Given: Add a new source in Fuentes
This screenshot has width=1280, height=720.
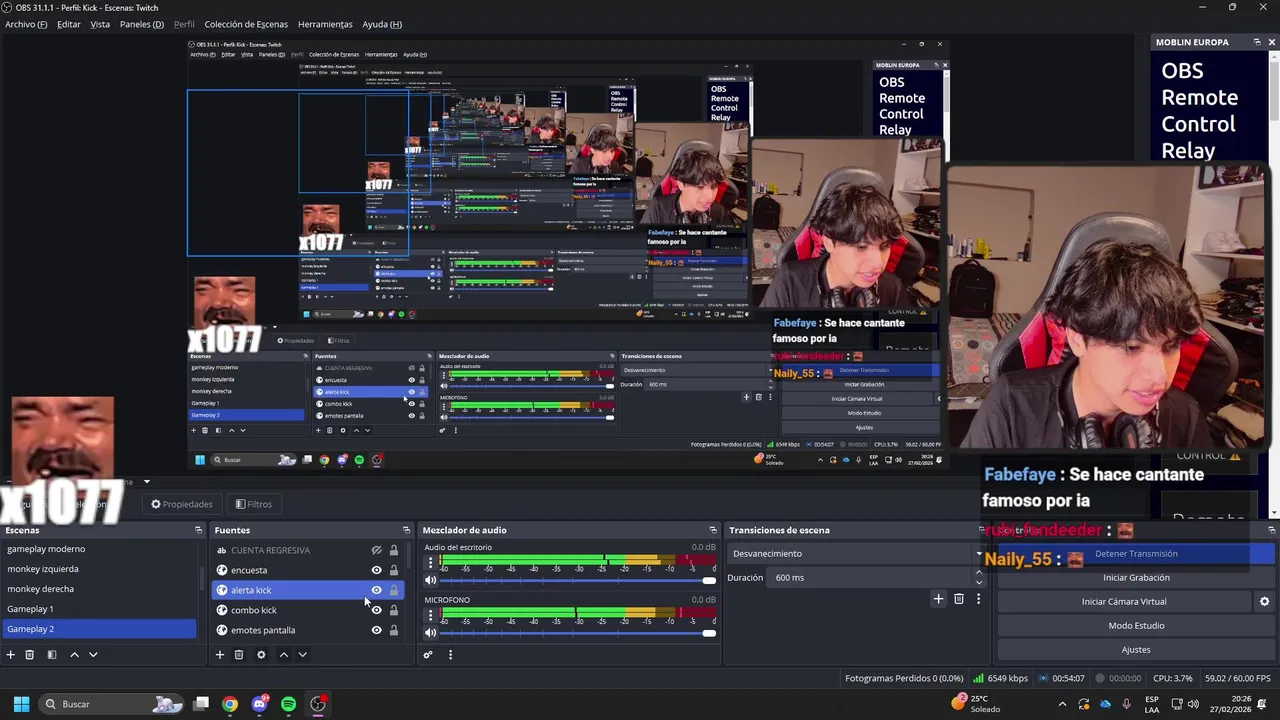Looking at the screenshot, I should coord(219,655).
